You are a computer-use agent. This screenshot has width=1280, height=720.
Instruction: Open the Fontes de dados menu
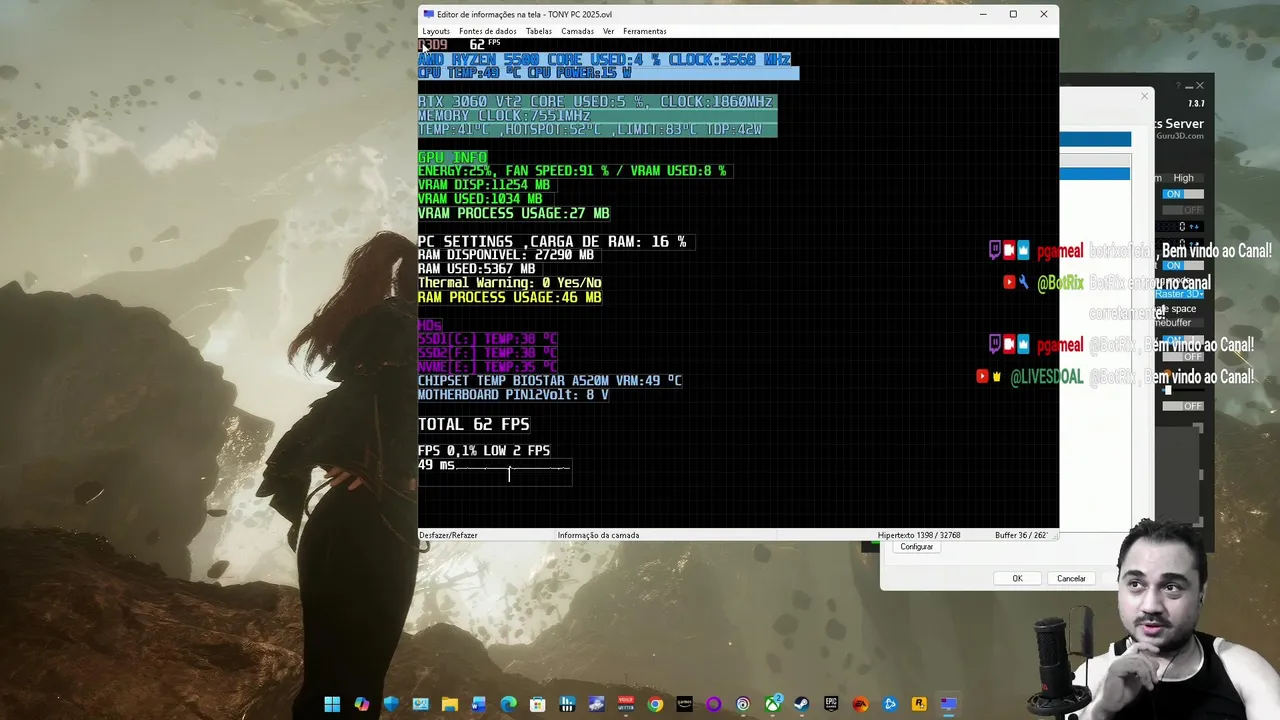[x=488, y=31]
